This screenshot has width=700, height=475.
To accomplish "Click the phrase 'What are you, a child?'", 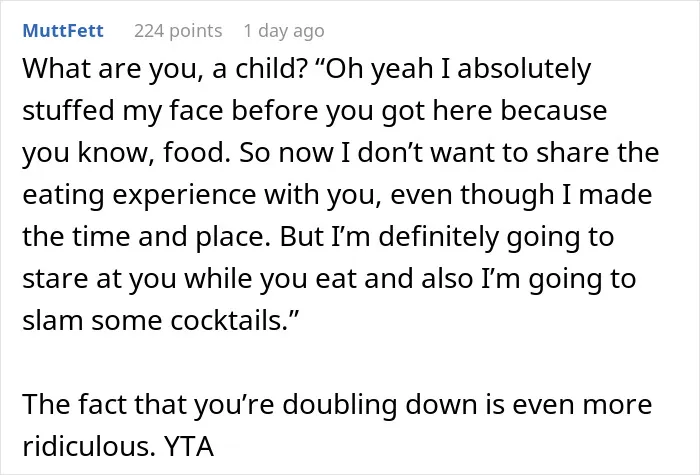I will click(x=164, y=69).
